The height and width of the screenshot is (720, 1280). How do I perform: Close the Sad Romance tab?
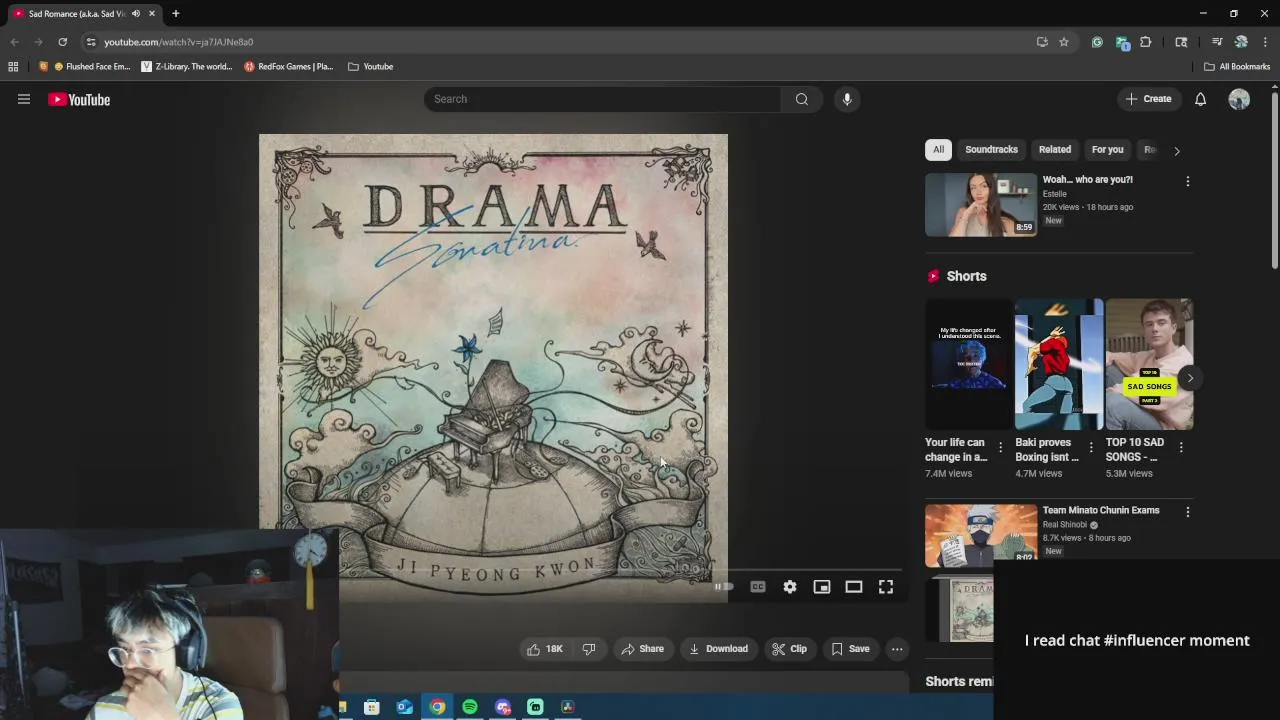(152, 14)
